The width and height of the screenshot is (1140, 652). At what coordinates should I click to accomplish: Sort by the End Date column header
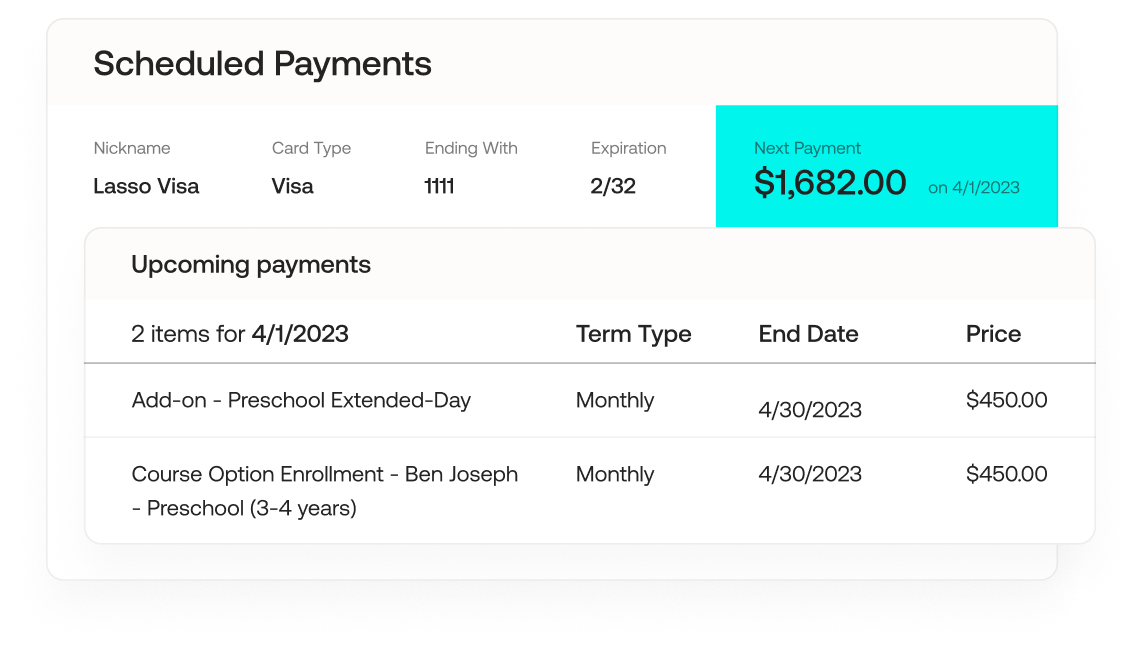pos(808,334)
